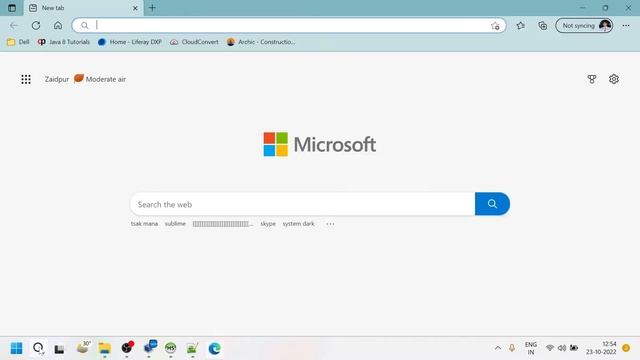The height and width of the screenshot is (360, 640).
Task: Open File Explorer from the taskbar
Action: tap(104, 348)
